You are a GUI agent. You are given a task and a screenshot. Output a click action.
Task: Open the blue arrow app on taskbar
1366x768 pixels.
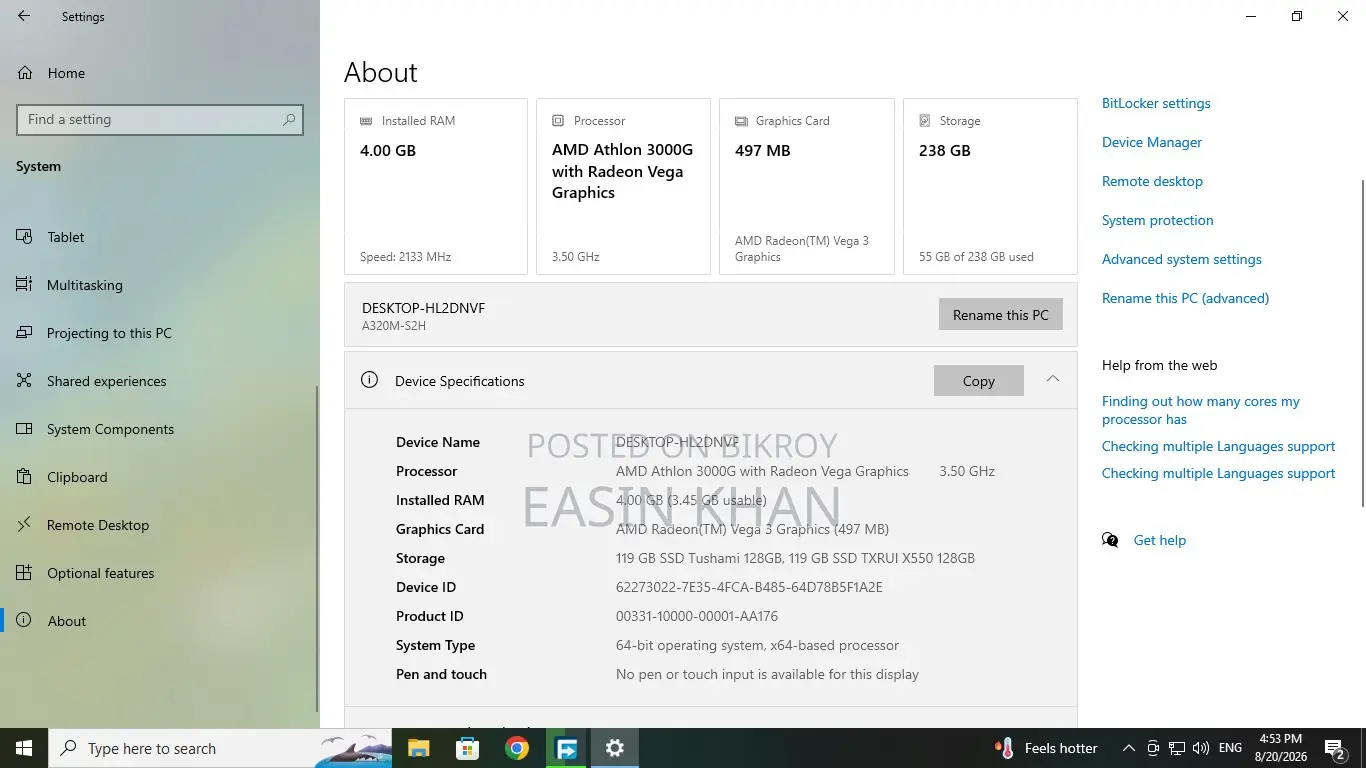pos(566,748)
